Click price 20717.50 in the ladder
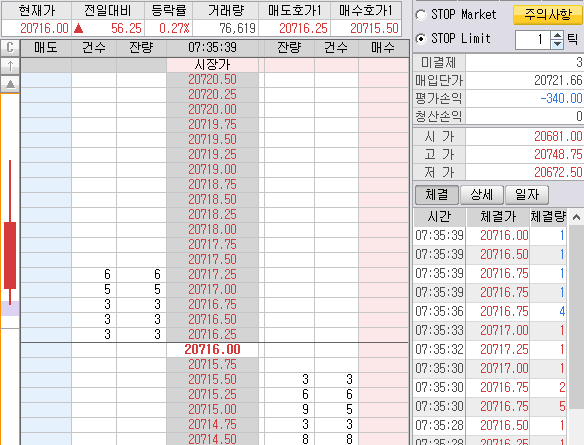 click(212, 260)
